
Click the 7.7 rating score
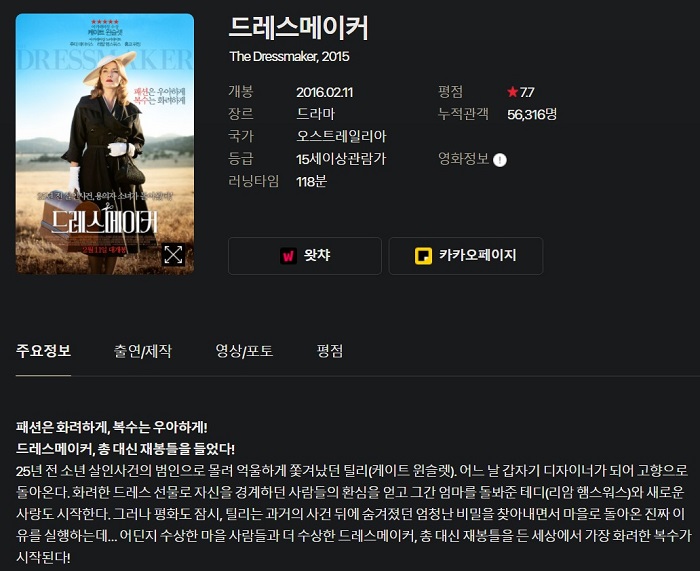pyautogui.click(x=527, y=92)
